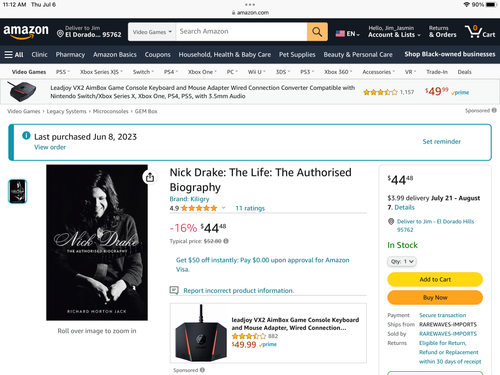This screenshot has width=500, height=375.
Task: Open the All hamburger menu
Action: pos(14,54)
